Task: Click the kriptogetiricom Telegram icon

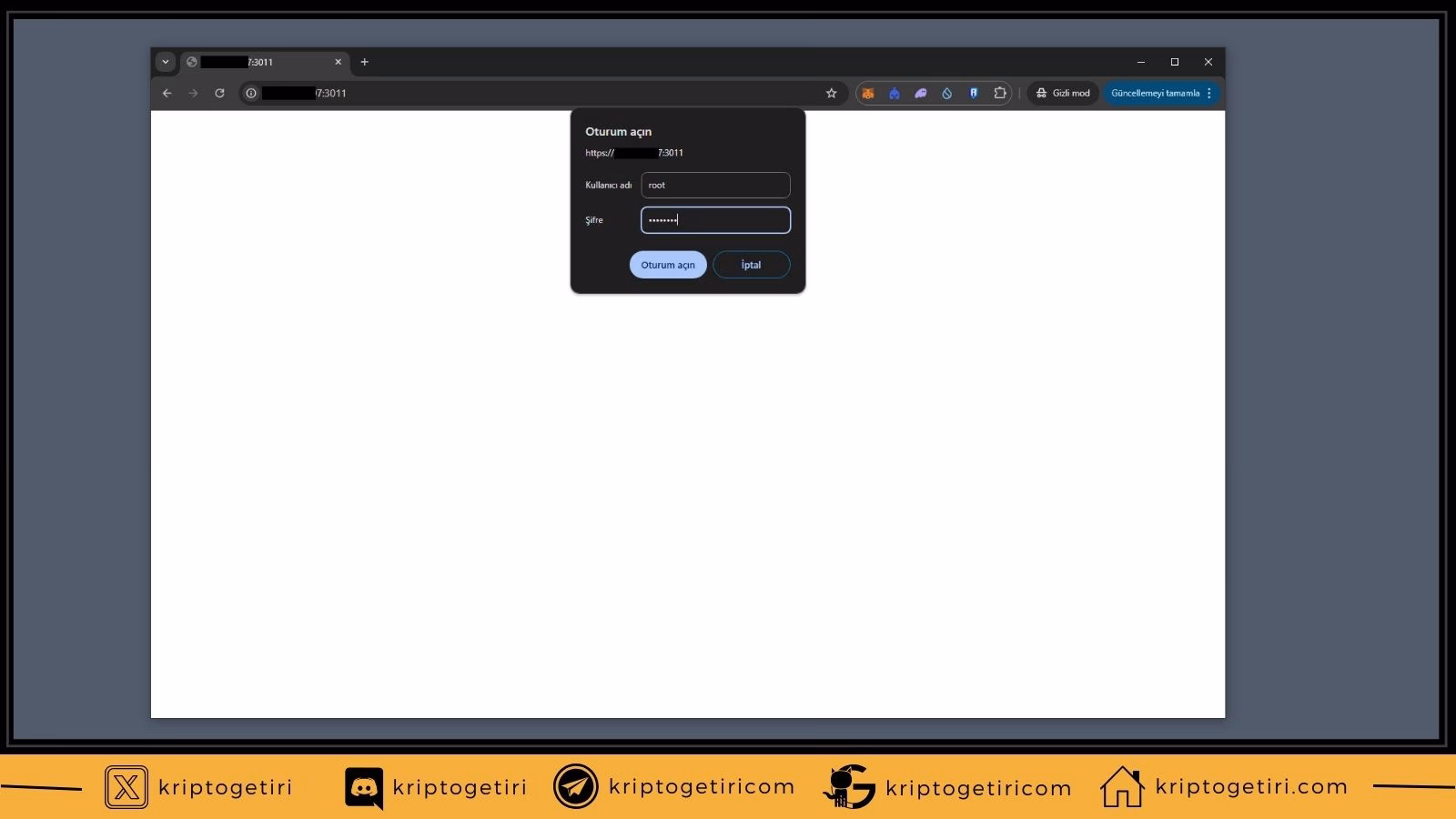Action: [573, 787]
